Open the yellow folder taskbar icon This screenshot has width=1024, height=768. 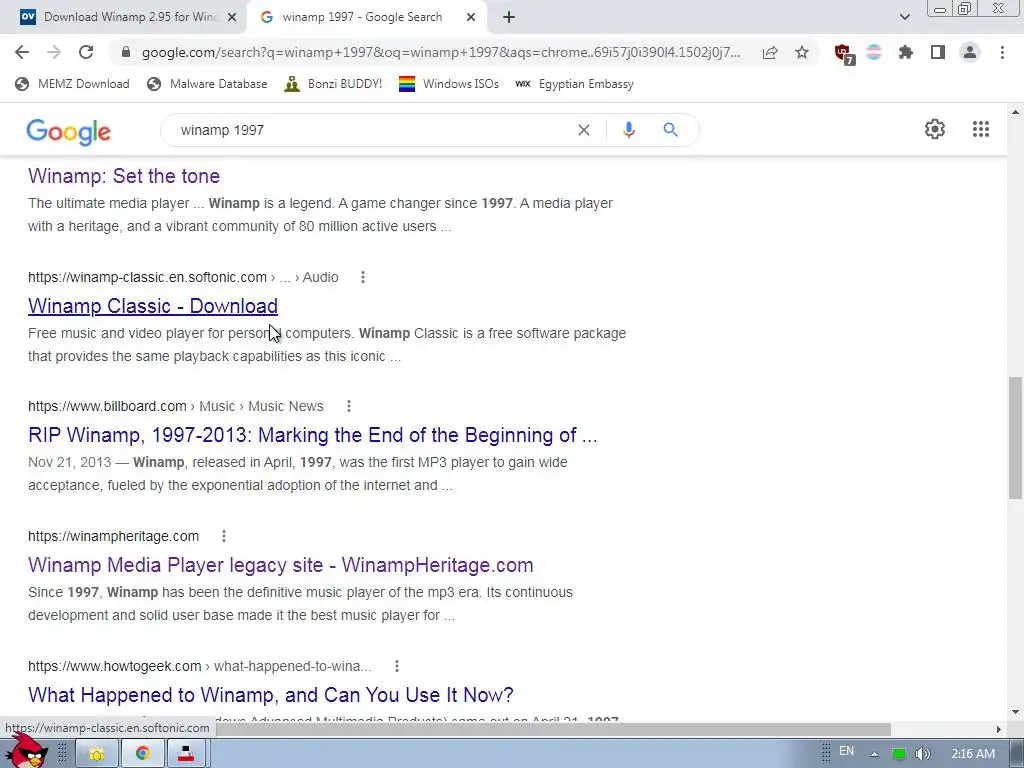point(97,754)
